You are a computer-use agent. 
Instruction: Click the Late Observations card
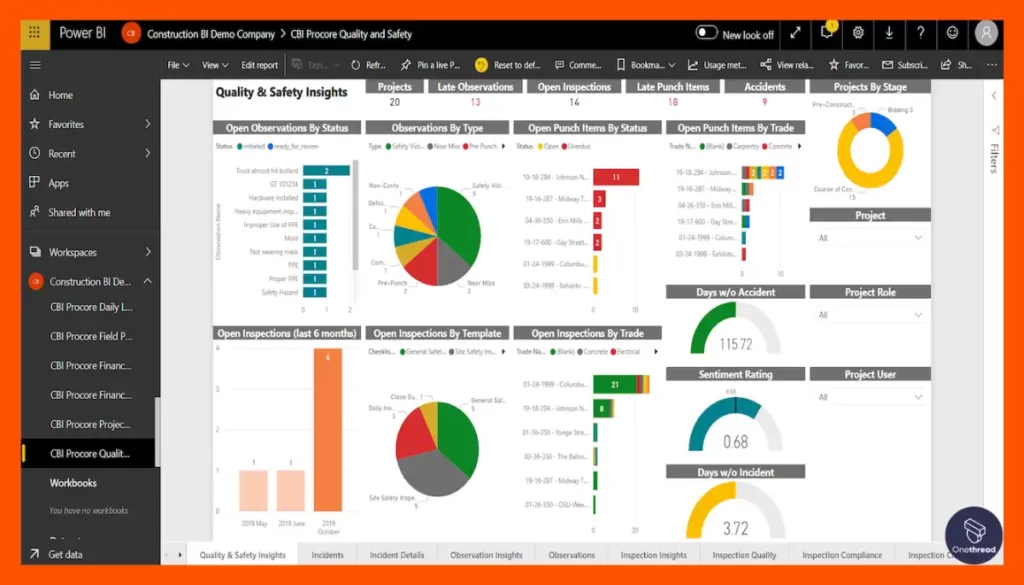[475, 94]
